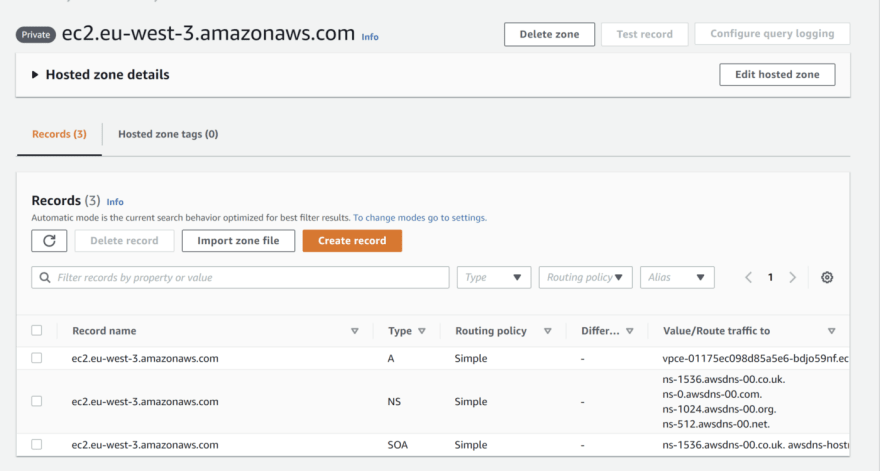
Task: Expand Hosted zone details section
Action: point(35,75)
